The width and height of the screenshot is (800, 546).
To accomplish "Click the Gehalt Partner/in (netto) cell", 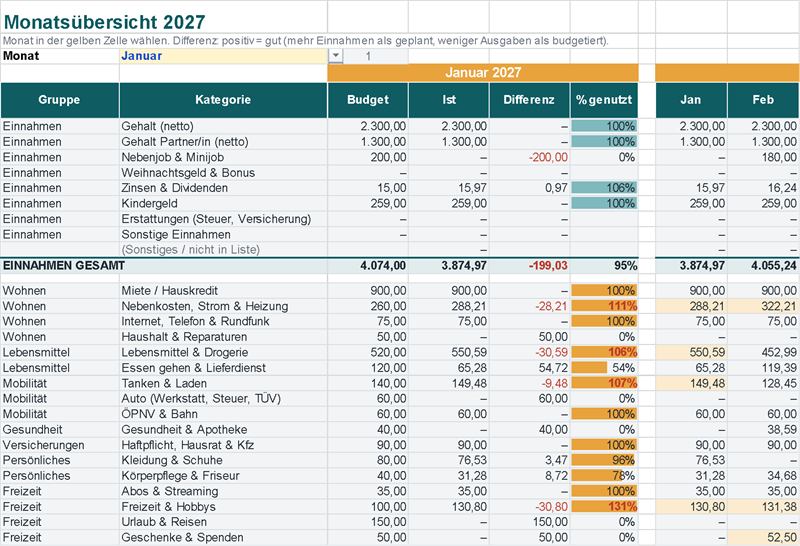I will [x=223, y=141].
